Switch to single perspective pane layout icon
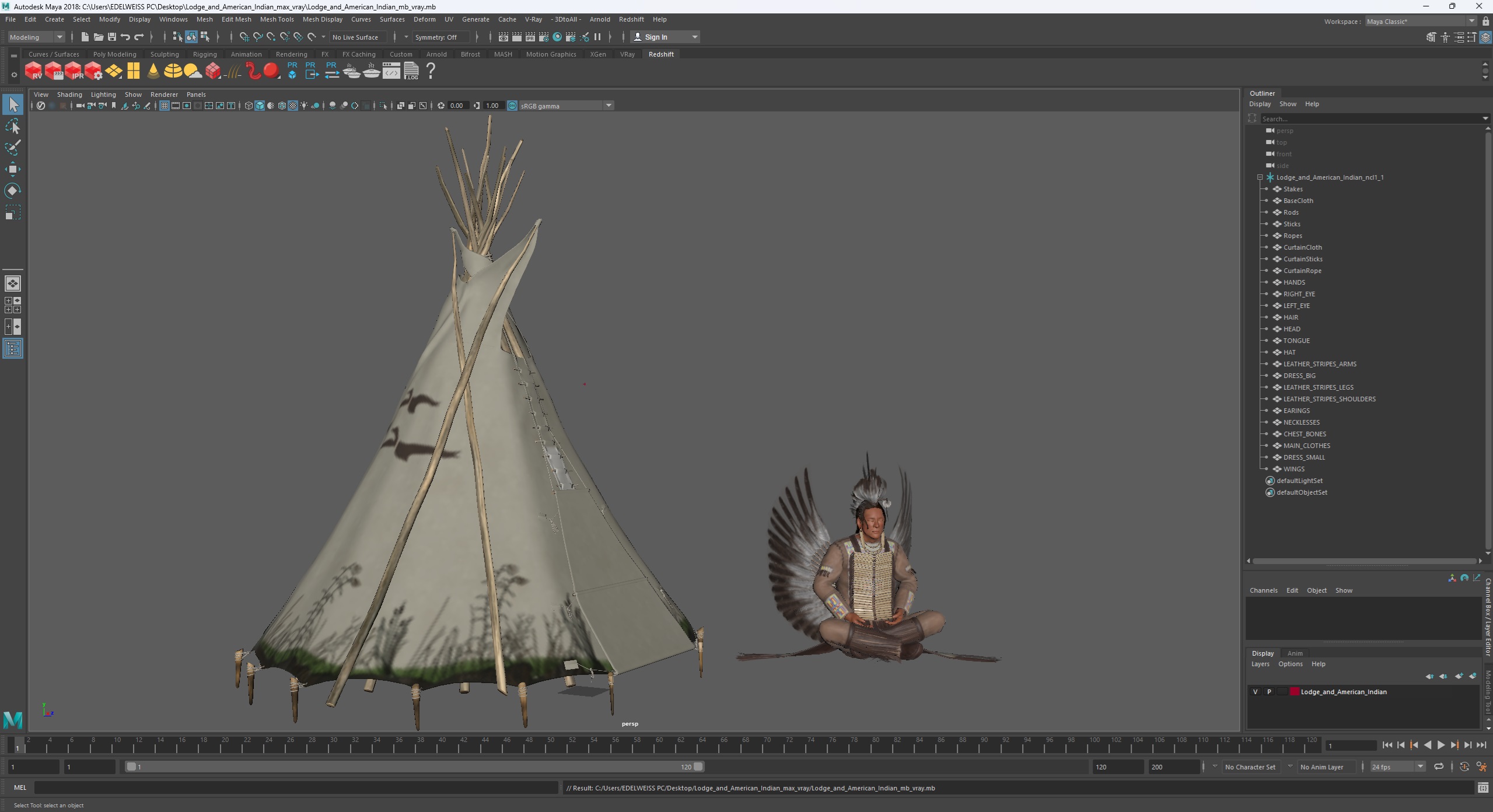This screenshot has width=1493, height=812. 13,283
